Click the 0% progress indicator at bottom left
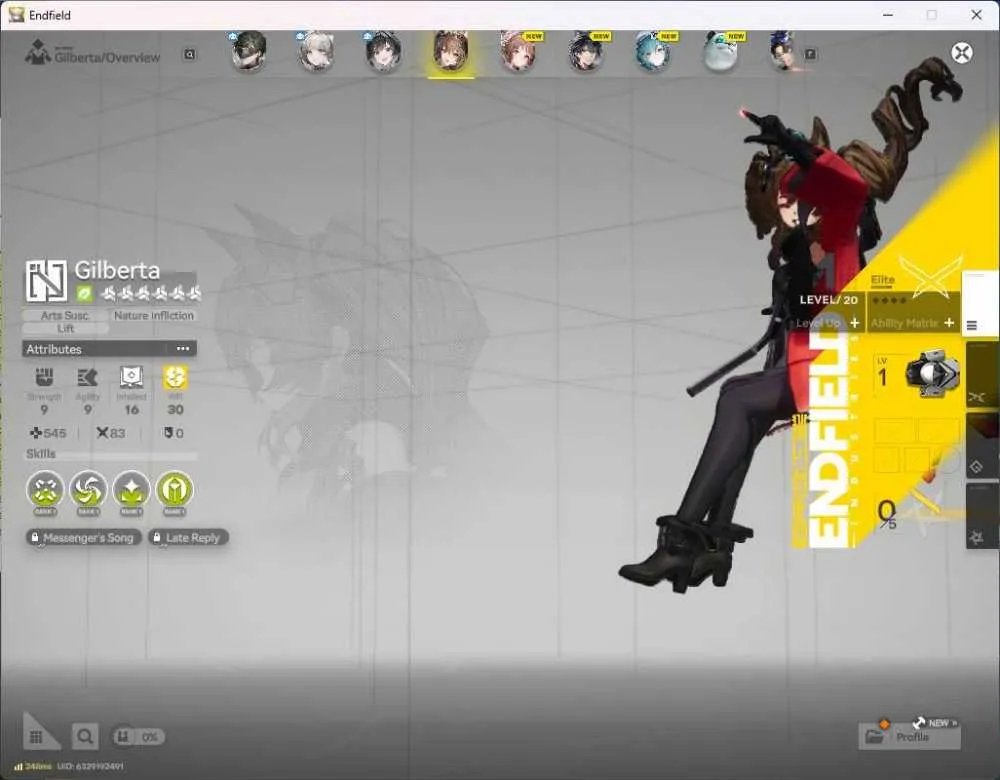The height and width of the screenshot is (780, 1000). [x=138, y=737]
